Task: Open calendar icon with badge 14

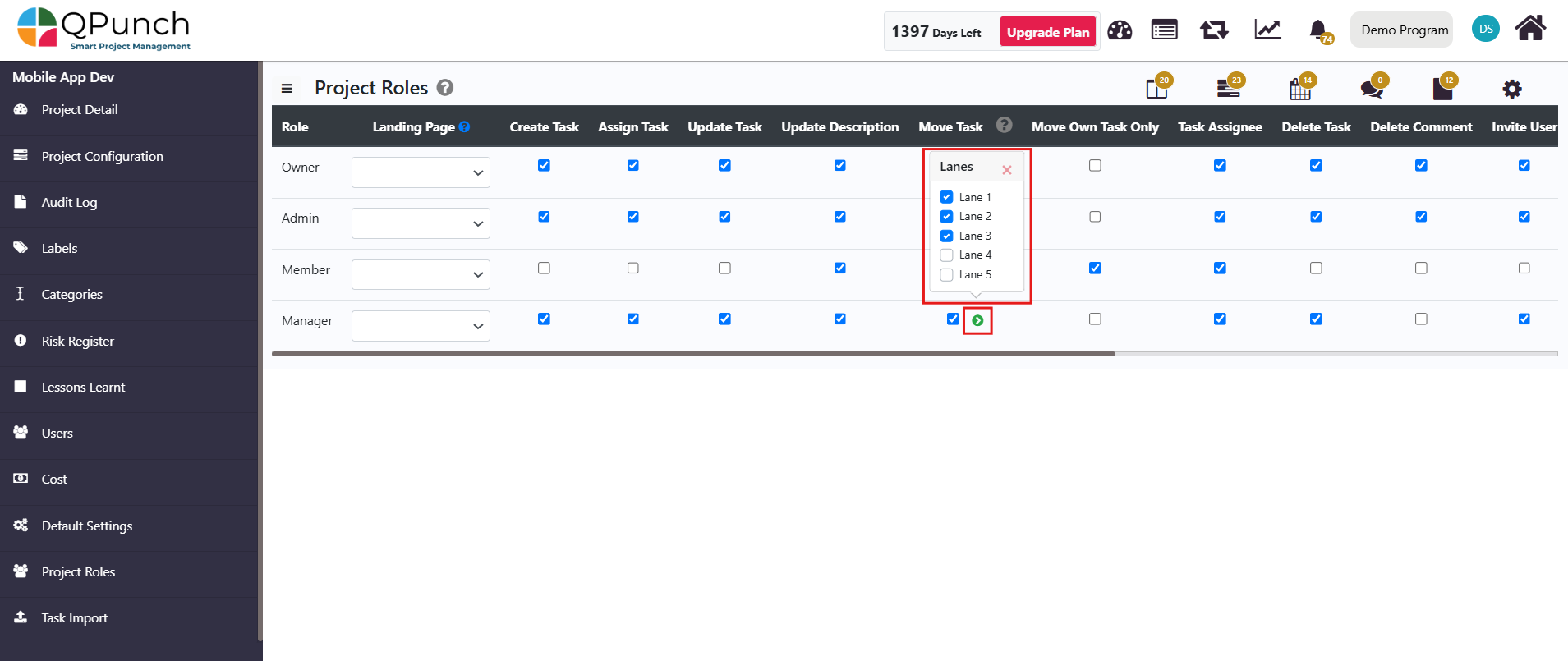Action: [x=1300, y=88]
